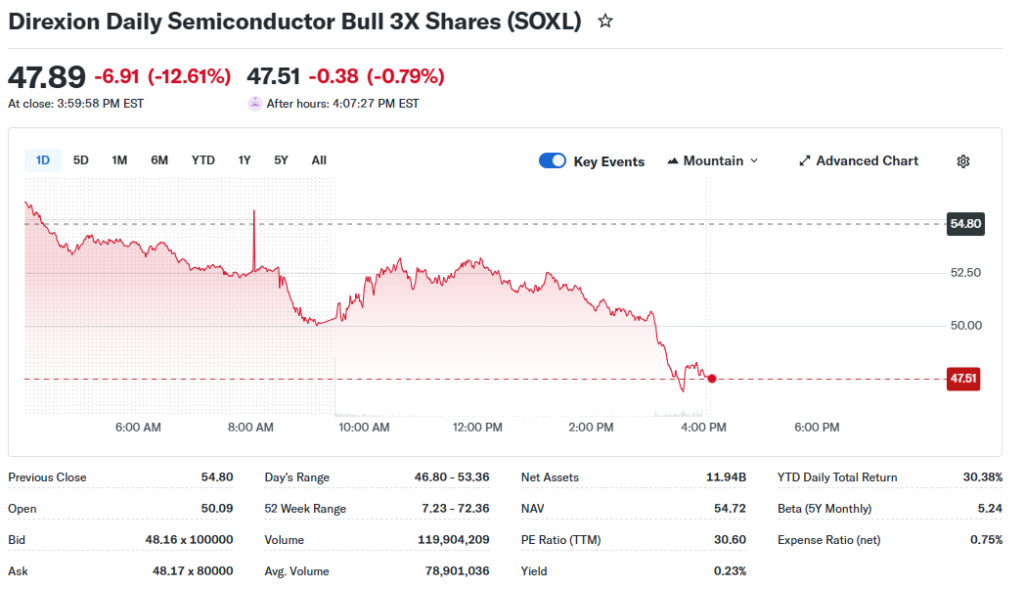Select the 1M chart range
This screenshot has width=1024, height=589.
coord(119,160)
